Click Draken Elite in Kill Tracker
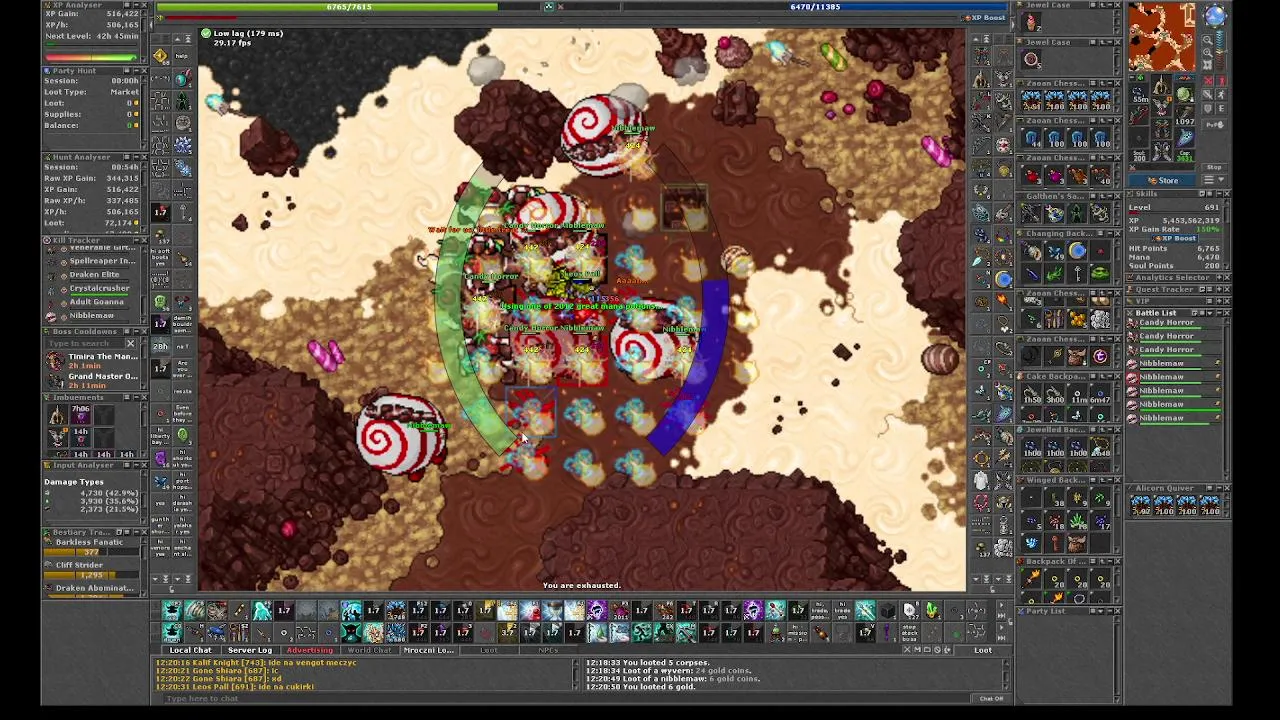Screen dimensions: 1280x720 (93, 275)
